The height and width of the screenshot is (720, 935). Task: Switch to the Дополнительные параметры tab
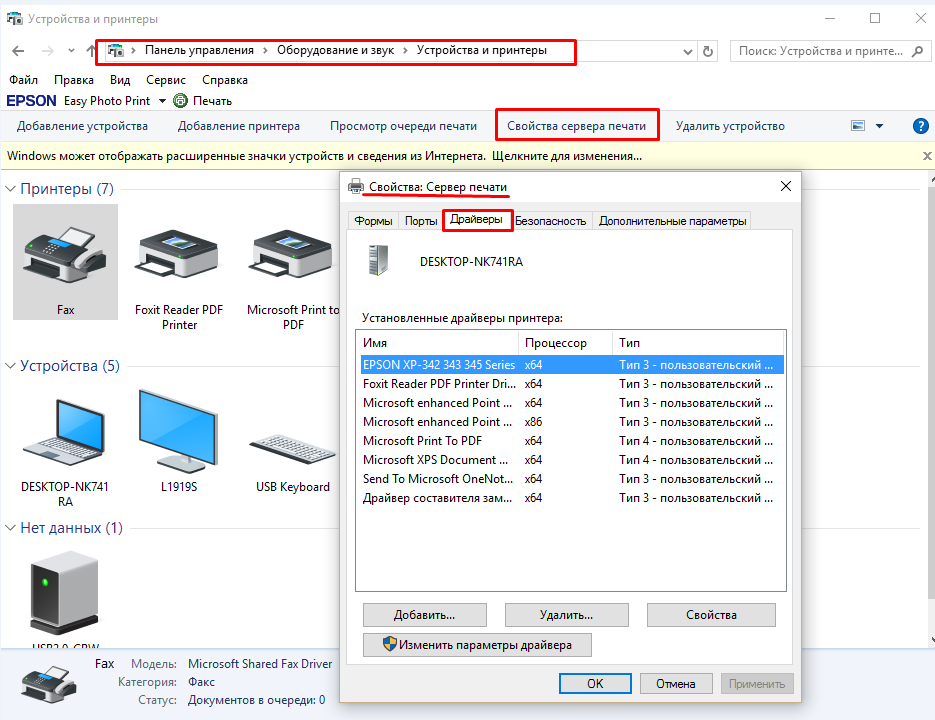(672, 221)
